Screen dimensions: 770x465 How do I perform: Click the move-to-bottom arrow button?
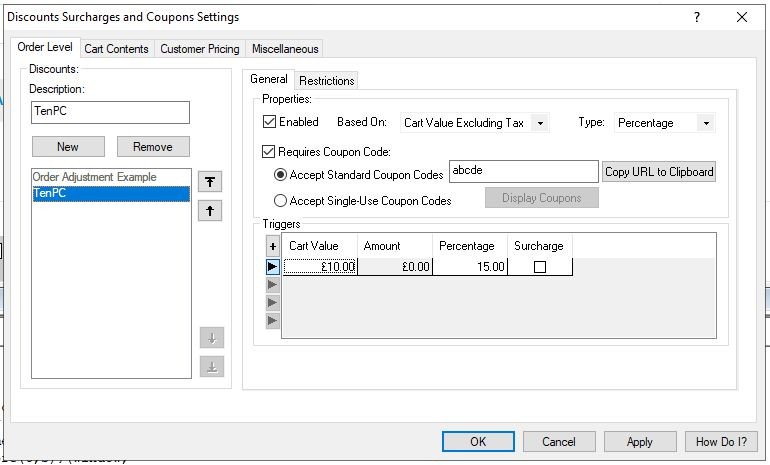(x=210, y=367)
